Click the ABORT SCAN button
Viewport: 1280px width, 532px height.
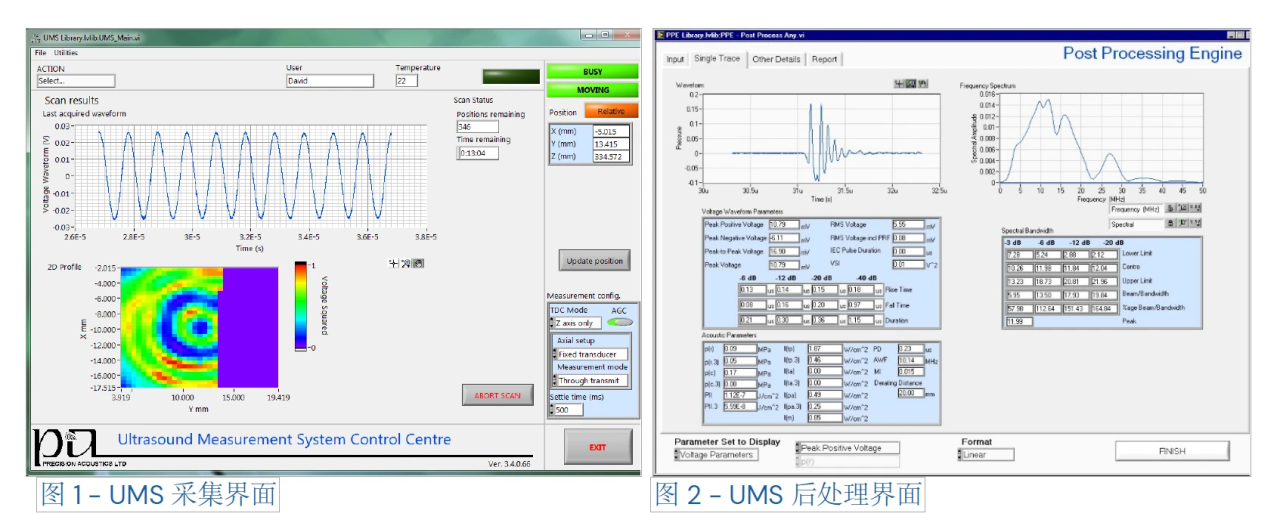[497, 395]
